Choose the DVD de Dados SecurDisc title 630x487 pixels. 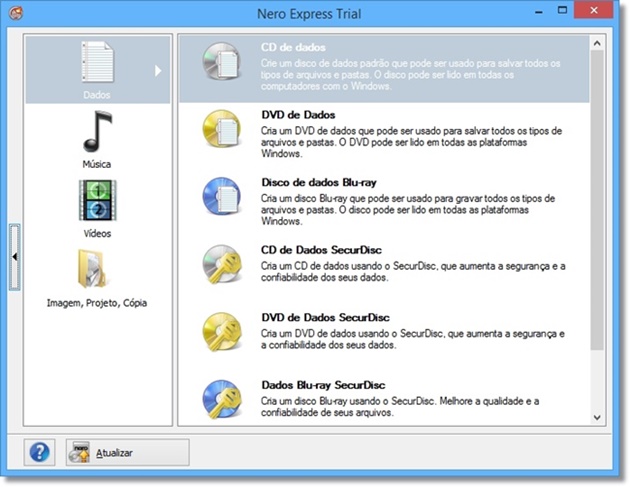pos(325,317)
